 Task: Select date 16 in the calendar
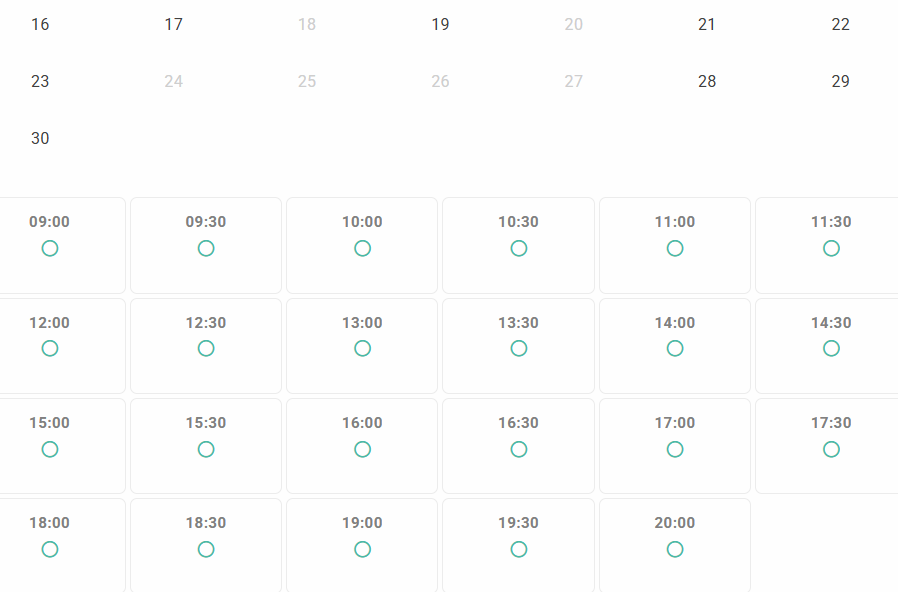(x=40, y=24)
